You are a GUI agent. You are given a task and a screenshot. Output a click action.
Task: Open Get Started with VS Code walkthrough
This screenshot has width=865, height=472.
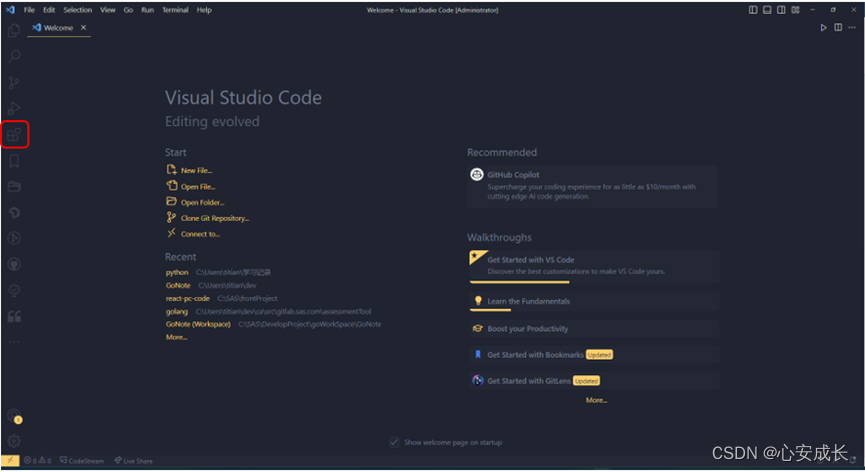click(x=594, y=266)
